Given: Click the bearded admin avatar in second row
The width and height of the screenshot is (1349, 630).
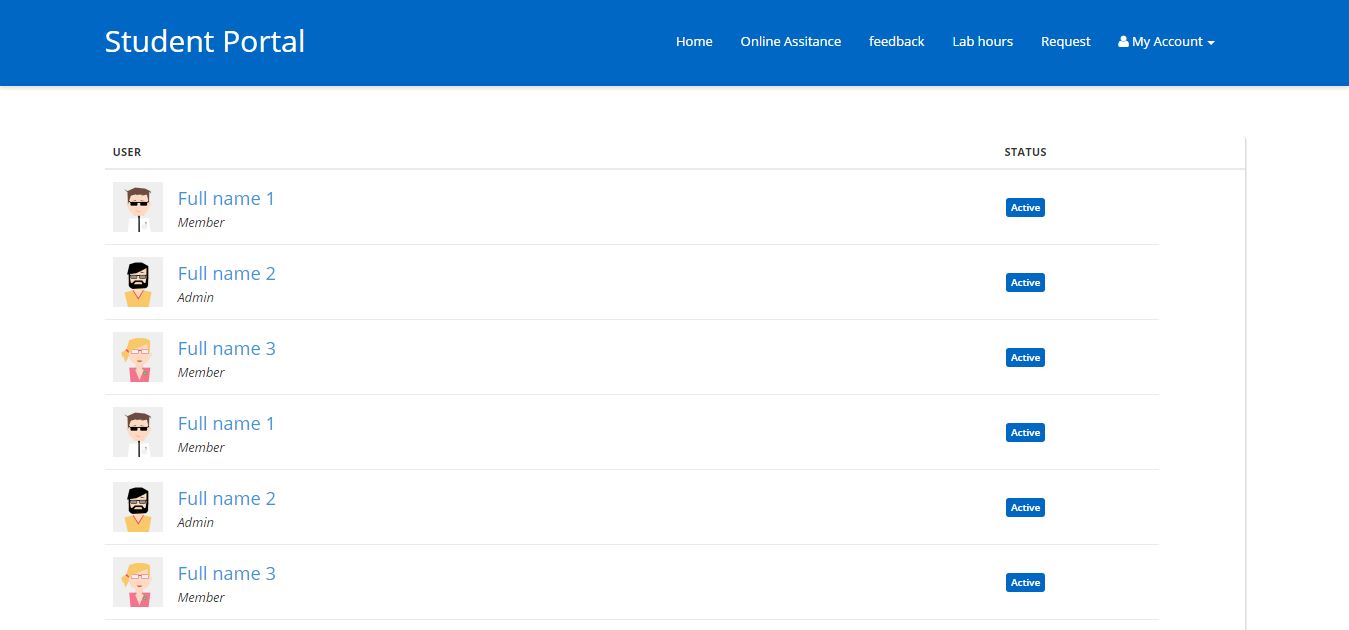Looking at the screenshot, I should 138,282.
